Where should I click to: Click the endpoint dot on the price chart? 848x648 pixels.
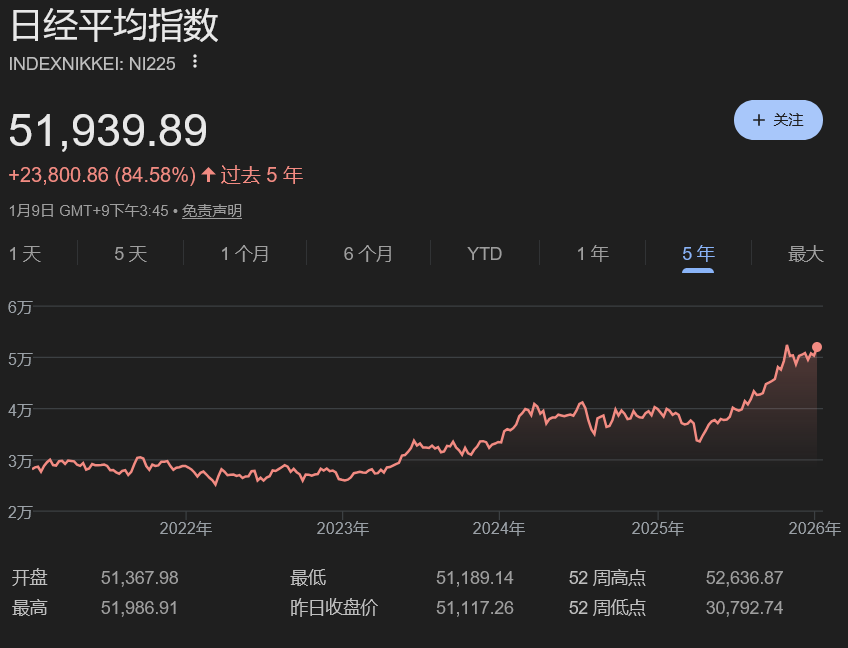point(816,346)
